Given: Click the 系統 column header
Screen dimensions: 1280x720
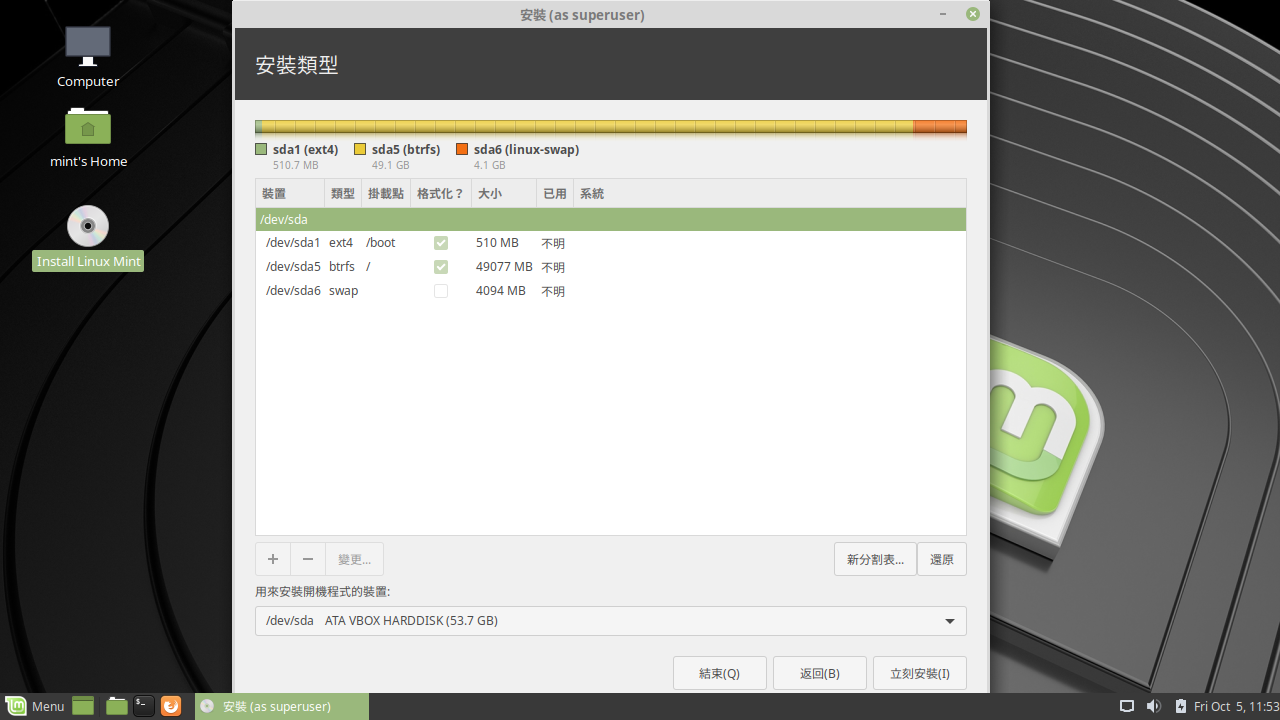Looking at the screenshot, I should pos(770,194).
